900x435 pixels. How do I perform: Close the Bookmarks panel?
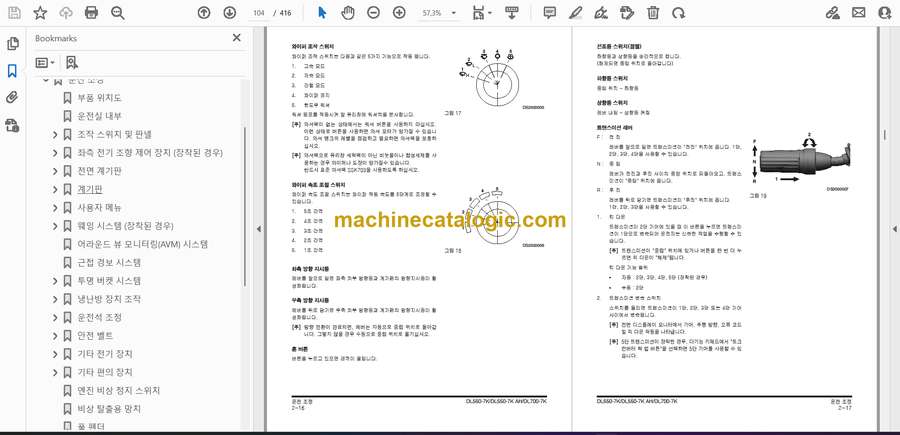coord(236,38)
